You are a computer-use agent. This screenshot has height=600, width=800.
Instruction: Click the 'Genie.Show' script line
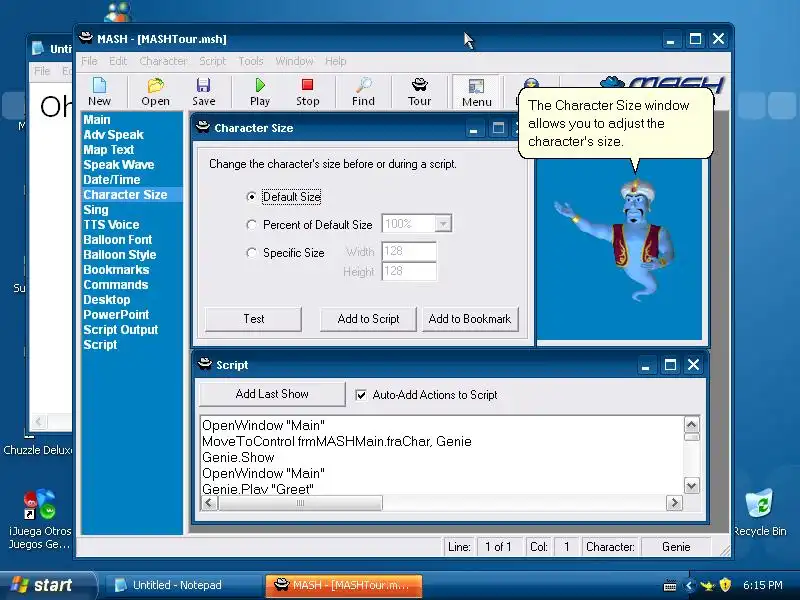click(238, 457)
